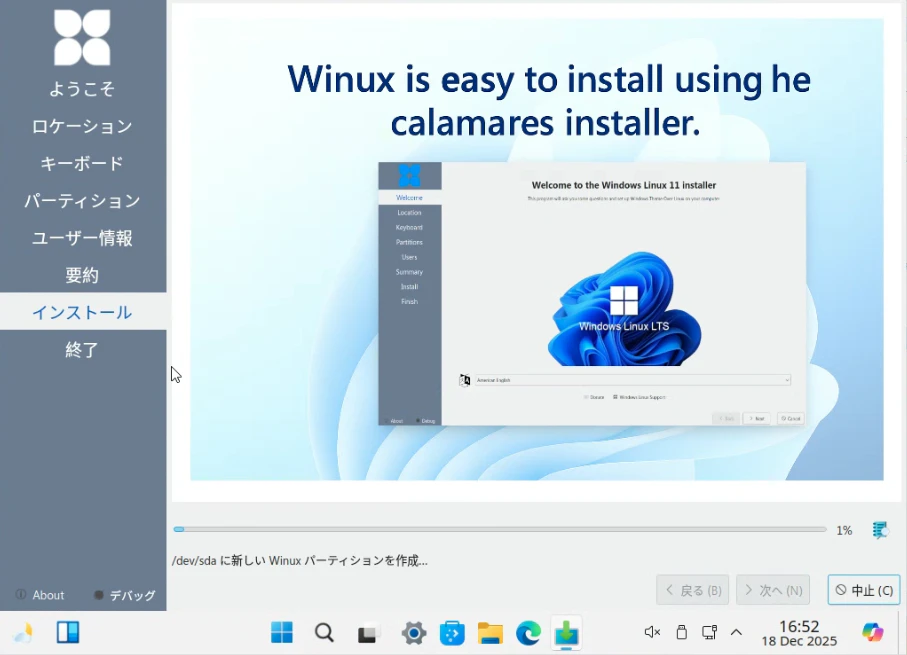The width and height of the screenshot is (907, 655).
Task: Click the removable device tray icon
Action: pos(681,632)
